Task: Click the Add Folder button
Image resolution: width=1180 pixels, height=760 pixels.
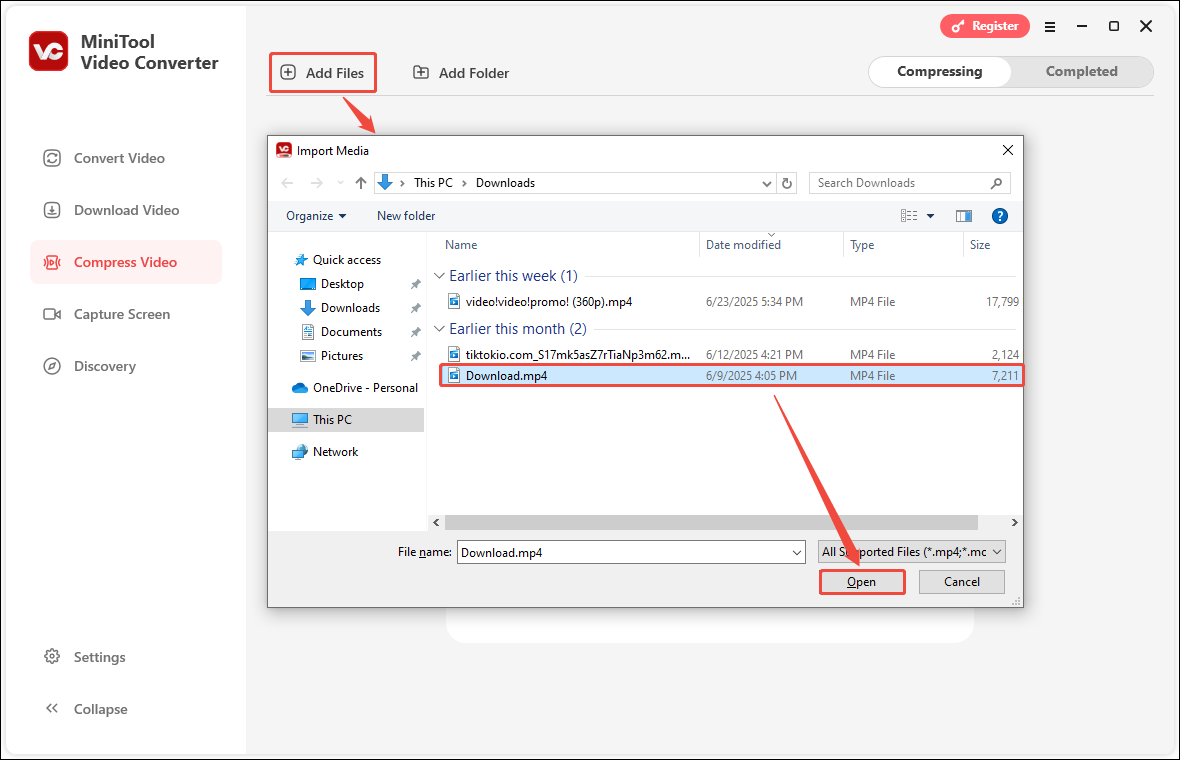Action: [461, 73]
